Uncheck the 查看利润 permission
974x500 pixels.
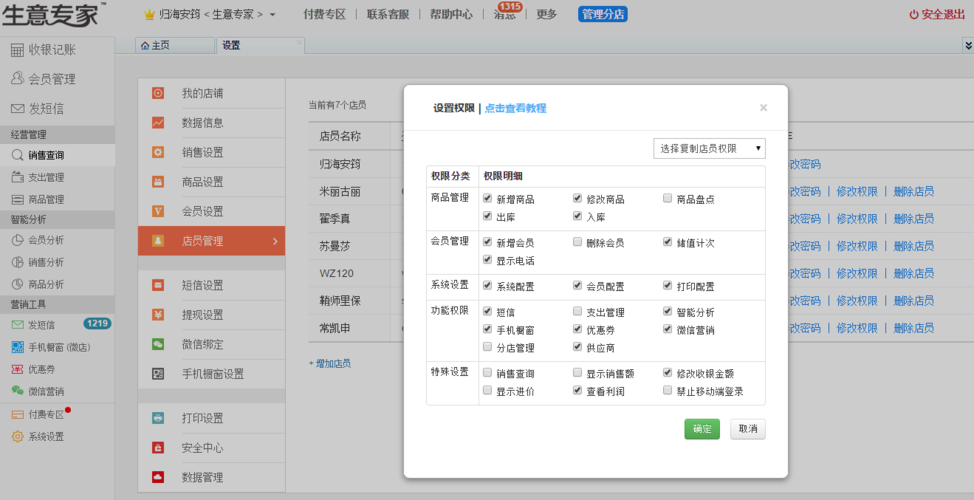tap(578, 391)
